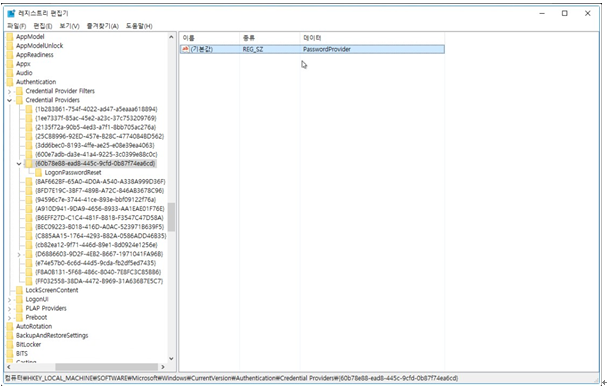Click the BITS folder icon
Viewport: 607px width, 388px height.
click(x=10, y=354)
